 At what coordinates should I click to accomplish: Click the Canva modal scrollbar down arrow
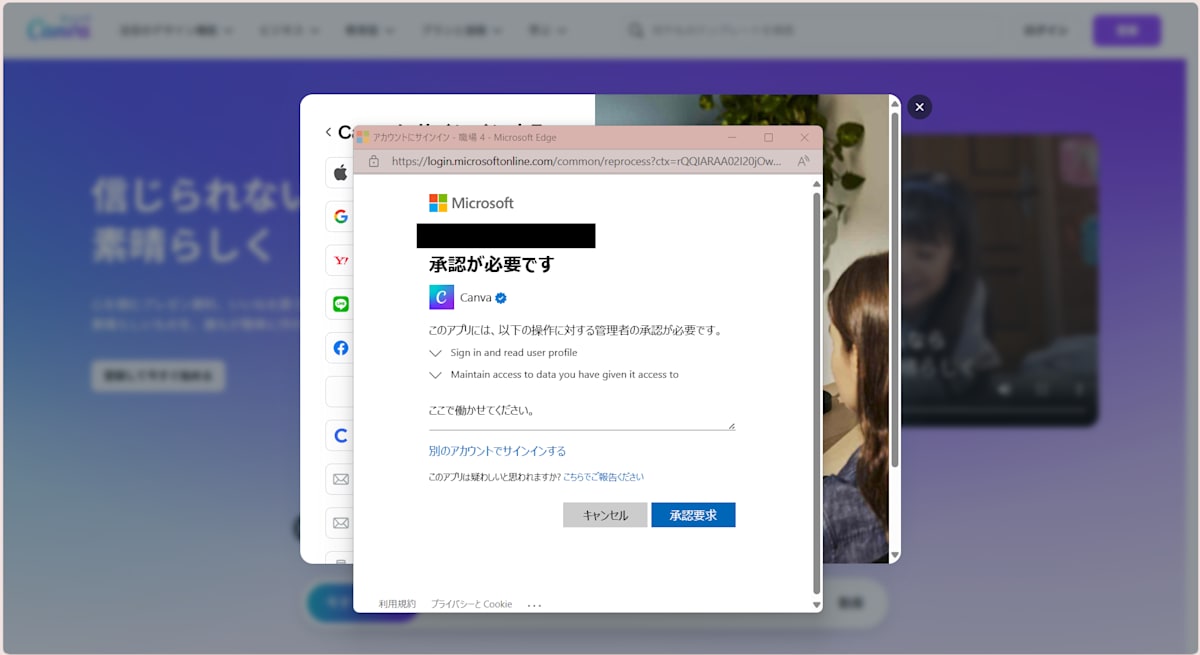pos(895,555)
